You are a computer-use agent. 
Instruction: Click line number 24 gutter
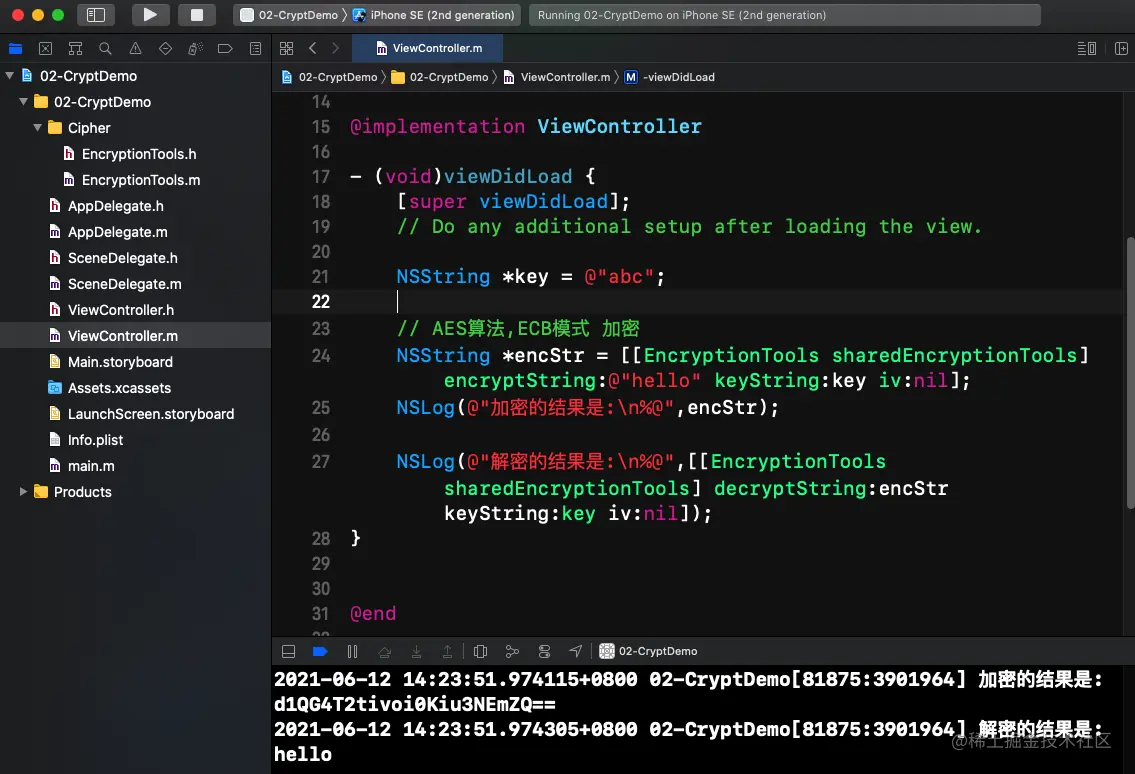[x=320, y=356]
